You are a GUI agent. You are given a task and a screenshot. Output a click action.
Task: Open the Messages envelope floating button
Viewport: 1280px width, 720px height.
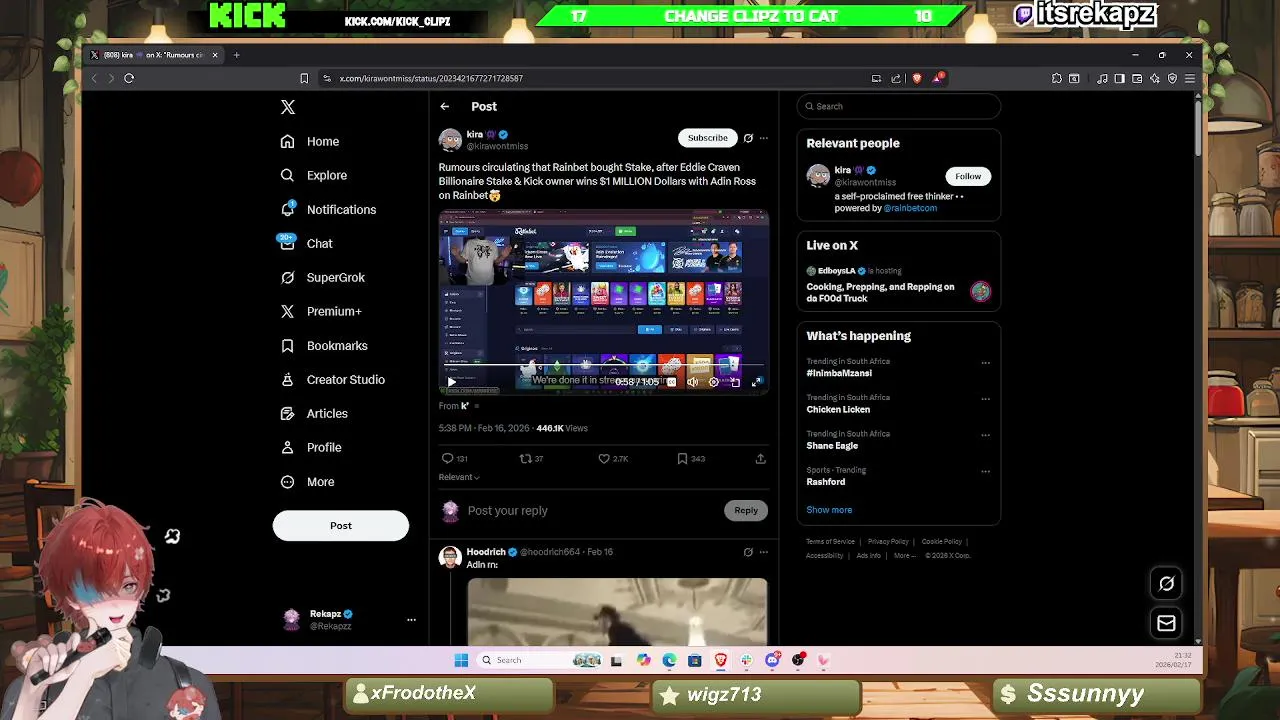(1166, 624)
